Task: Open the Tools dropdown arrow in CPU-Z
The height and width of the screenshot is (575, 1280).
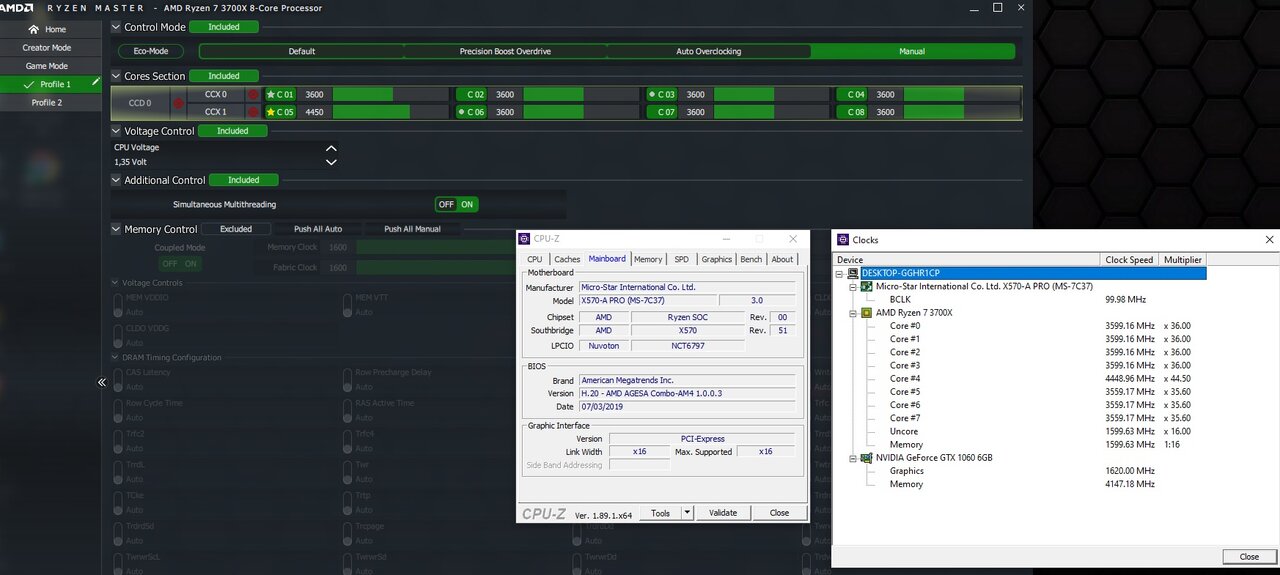Action: tap(687, 513)
